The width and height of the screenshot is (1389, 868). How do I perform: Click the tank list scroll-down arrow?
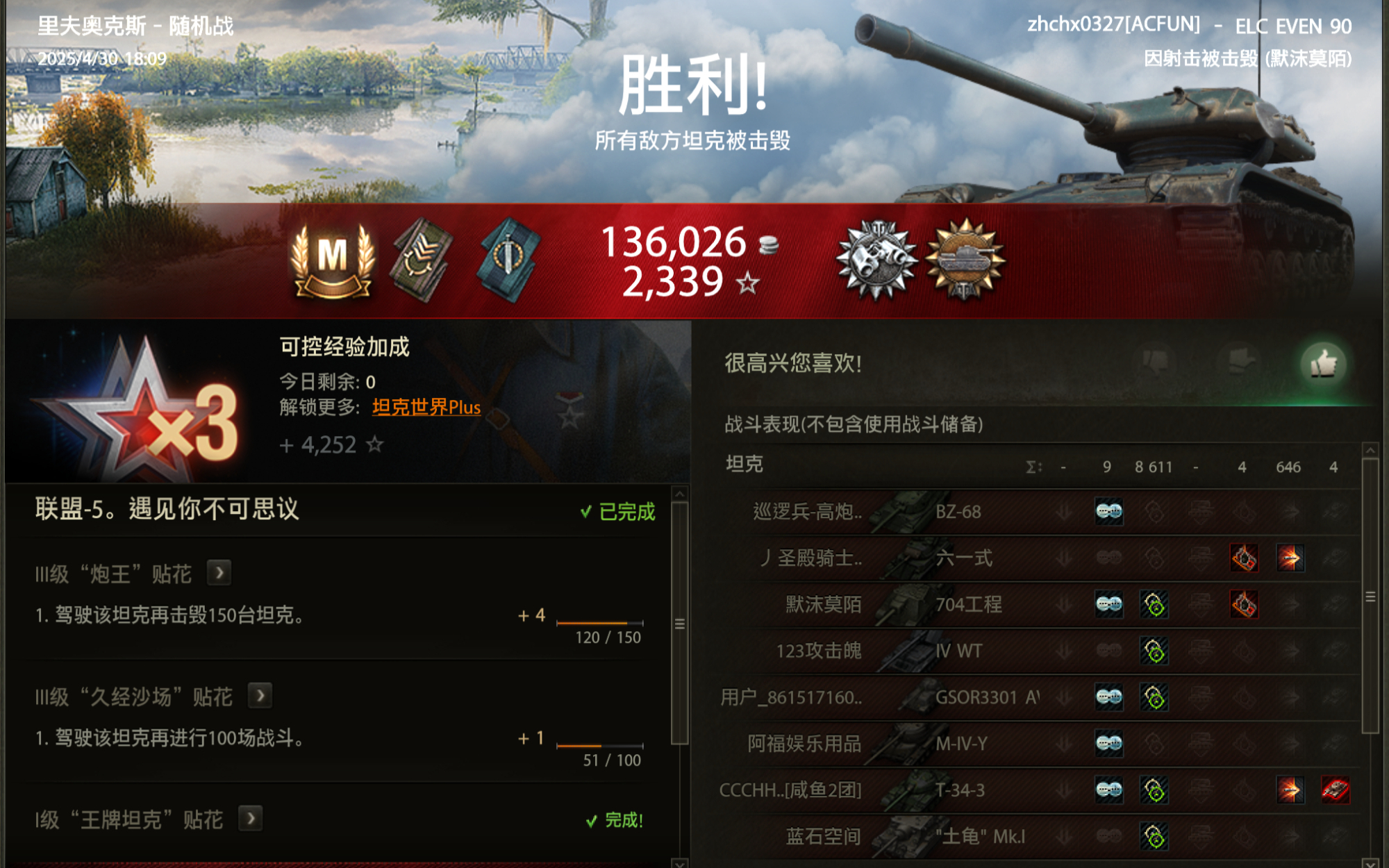click(1370, 862)
